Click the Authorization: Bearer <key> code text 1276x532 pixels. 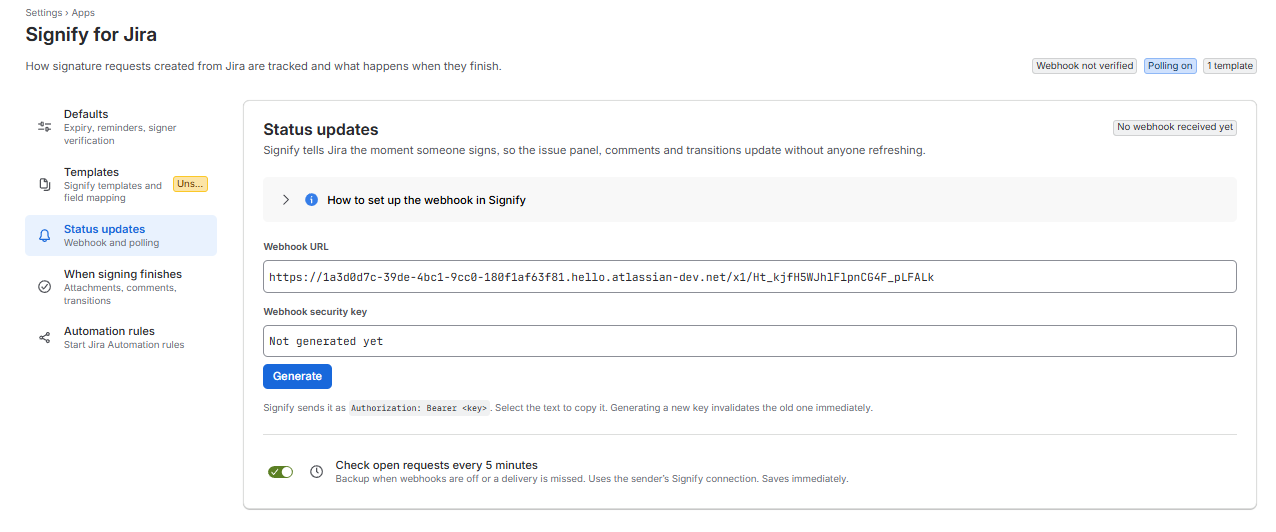coord(420,408)
